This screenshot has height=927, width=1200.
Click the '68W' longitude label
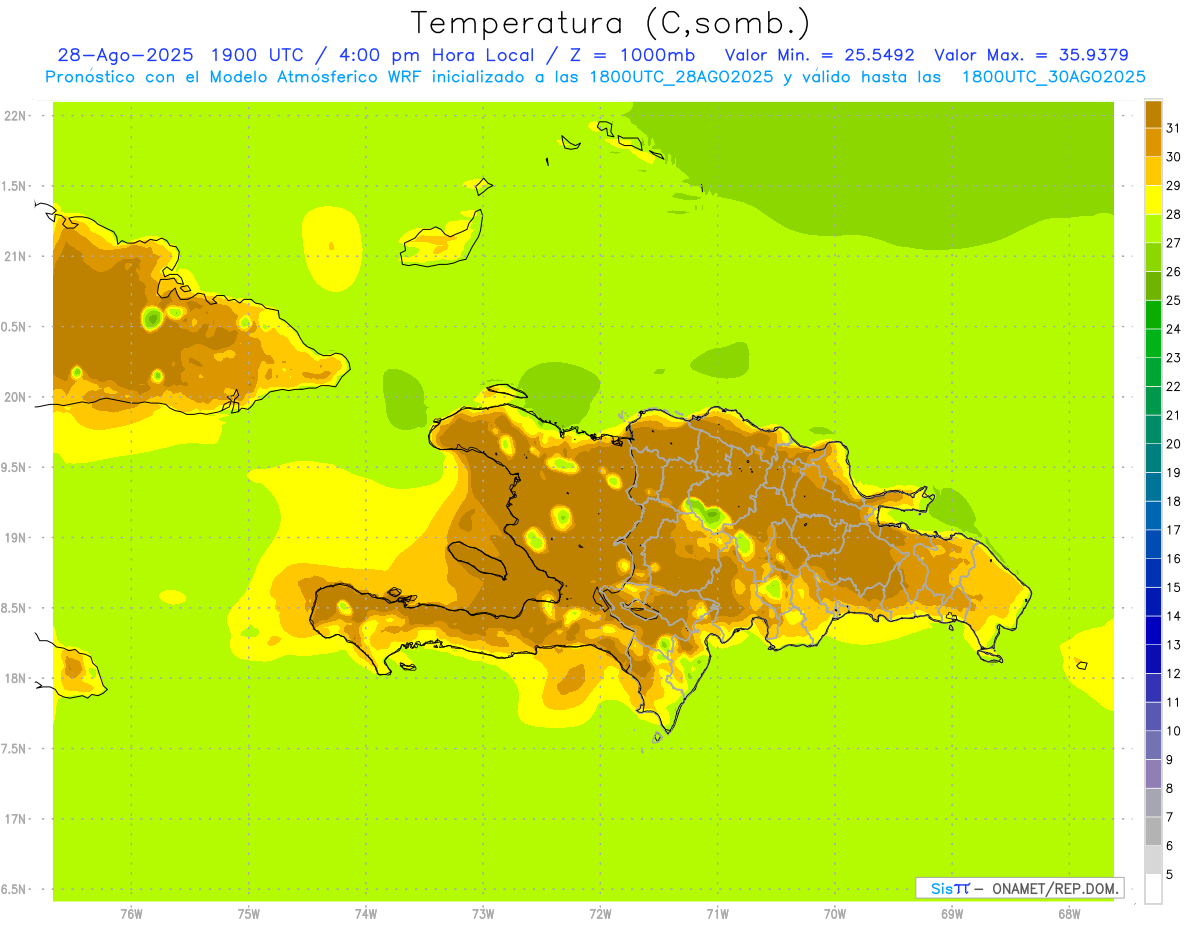point(1069,913)
